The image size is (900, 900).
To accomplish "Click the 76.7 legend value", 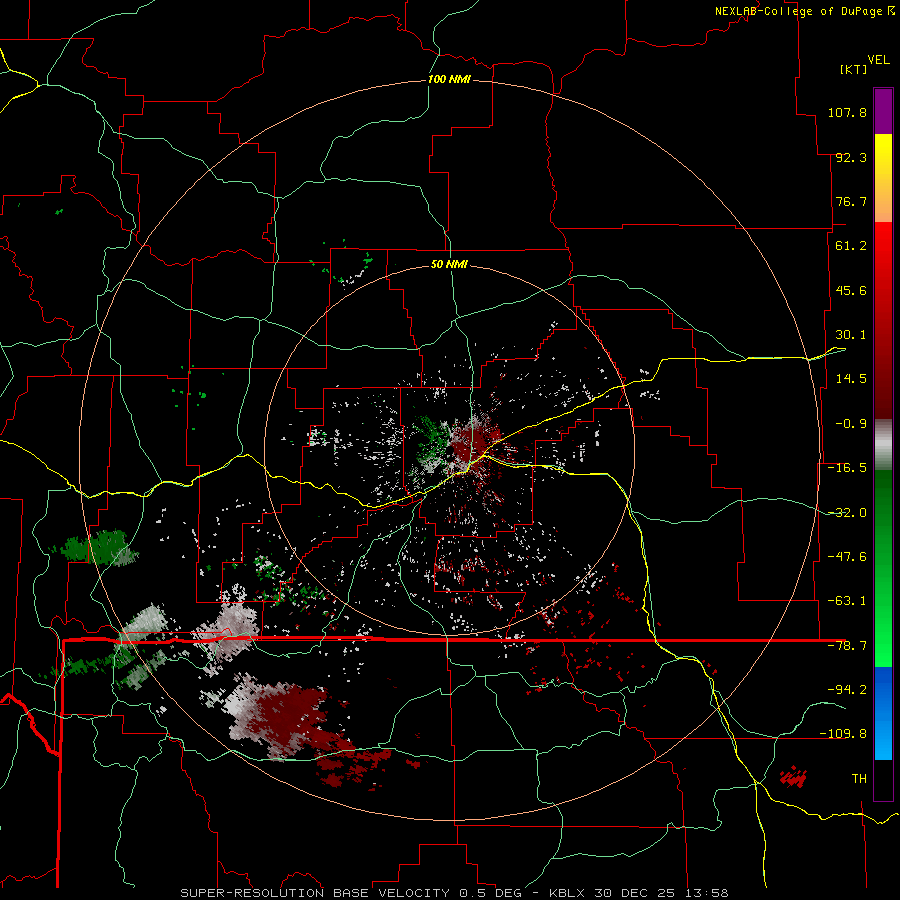I will 851,201.
